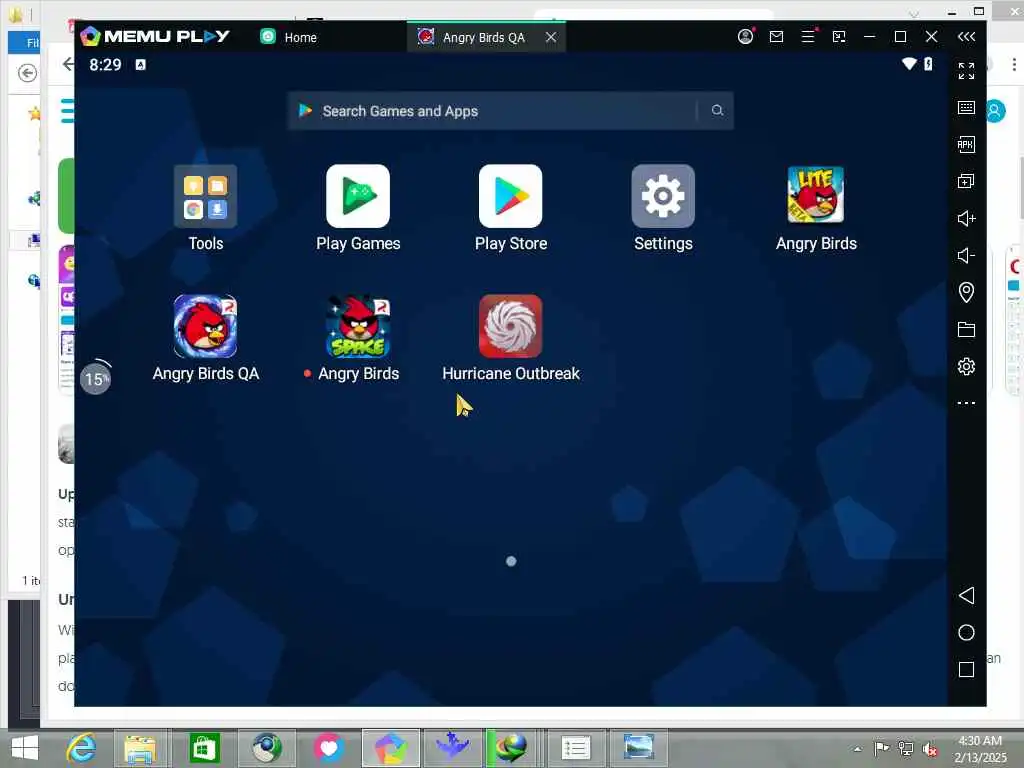
Task: Click the mini-window mode icon in title bar
Action: (839, 37)
